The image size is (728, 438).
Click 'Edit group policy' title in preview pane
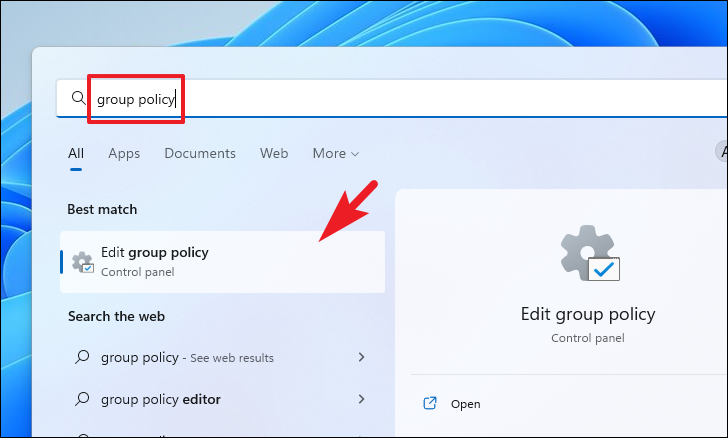click(588, 314)
